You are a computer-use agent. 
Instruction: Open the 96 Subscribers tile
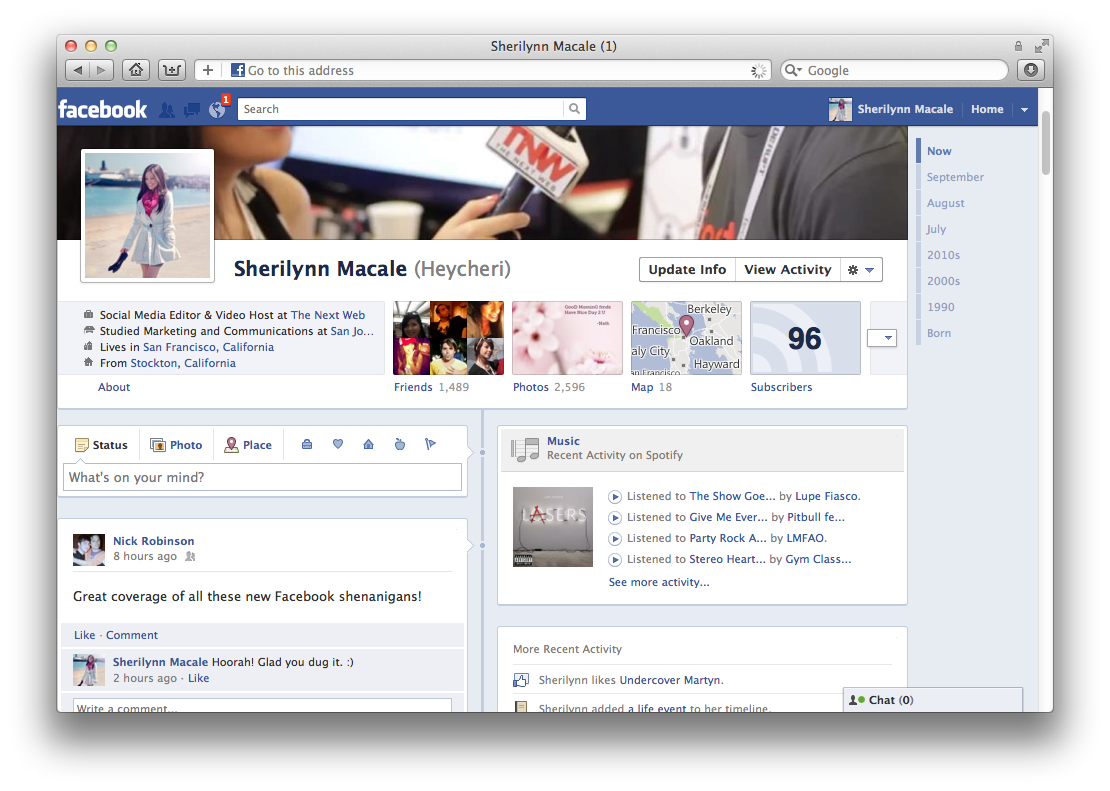pyautogui.click(x=805, y=338)
